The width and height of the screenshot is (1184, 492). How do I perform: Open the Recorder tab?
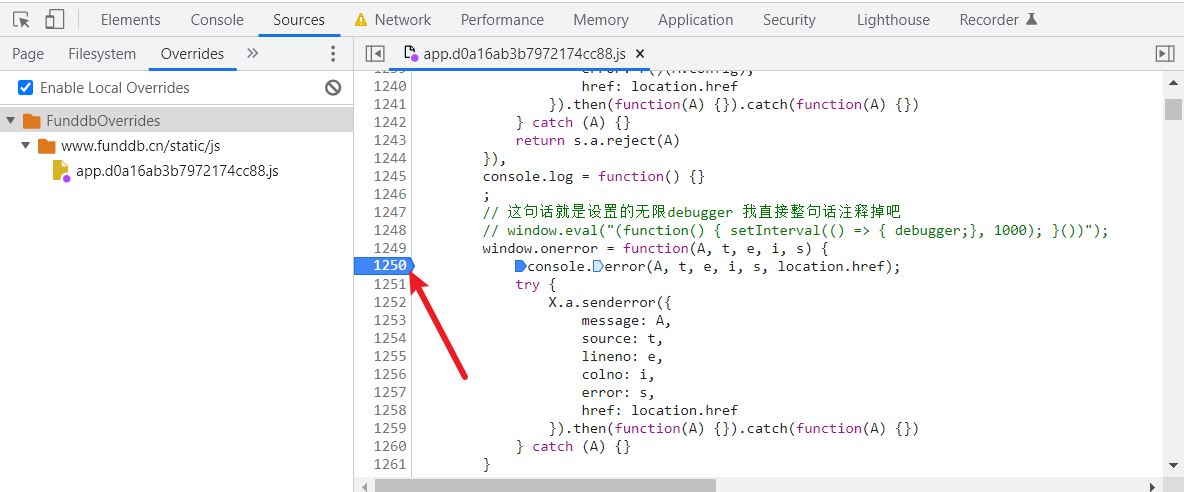click(x=990, y=20)
